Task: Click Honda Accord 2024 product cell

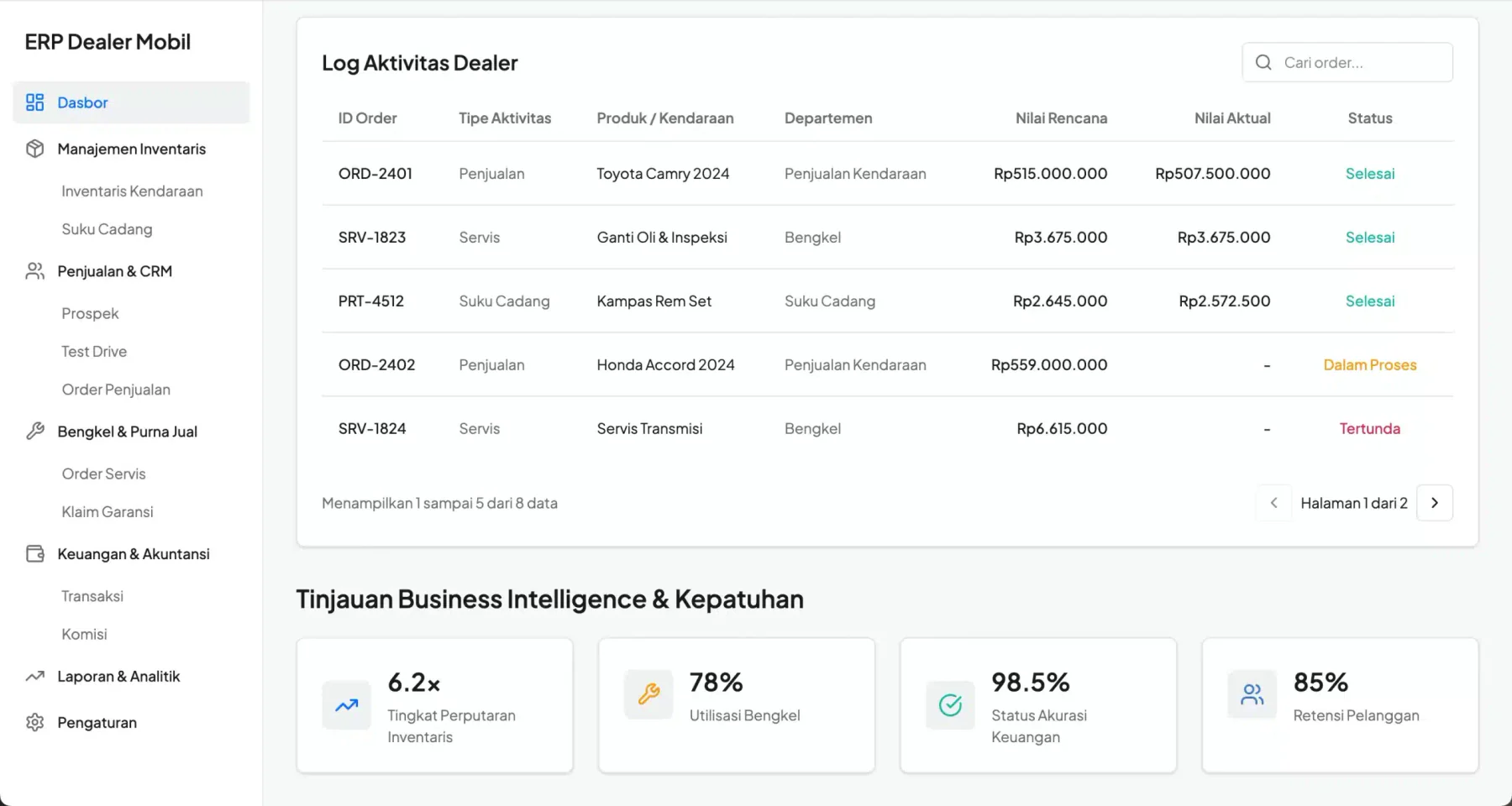Action: click(x=665, y=365)
